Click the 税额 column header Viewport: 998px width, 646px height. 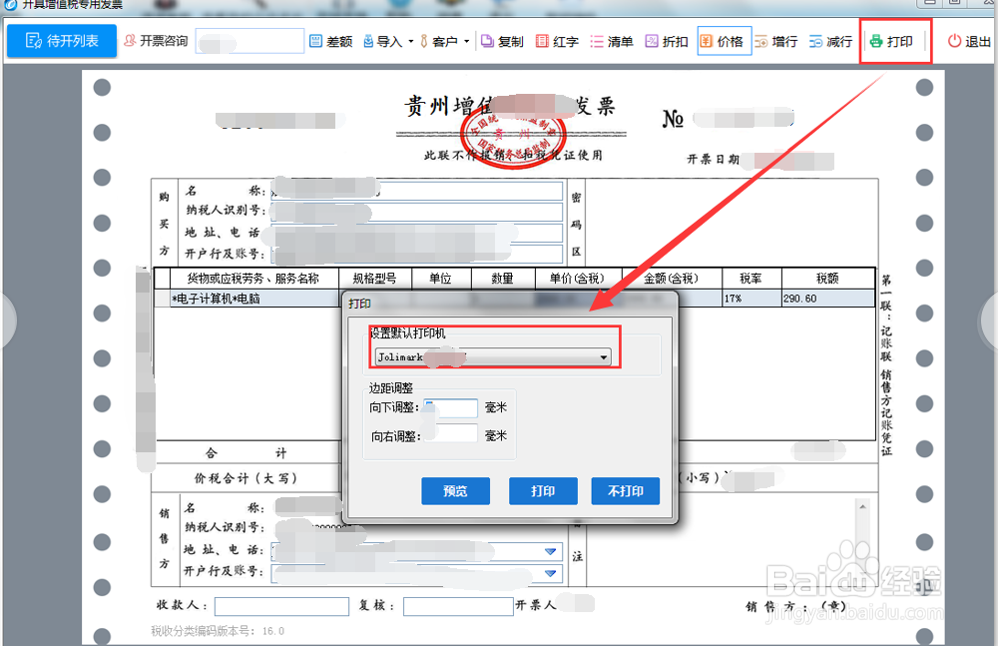827,278
